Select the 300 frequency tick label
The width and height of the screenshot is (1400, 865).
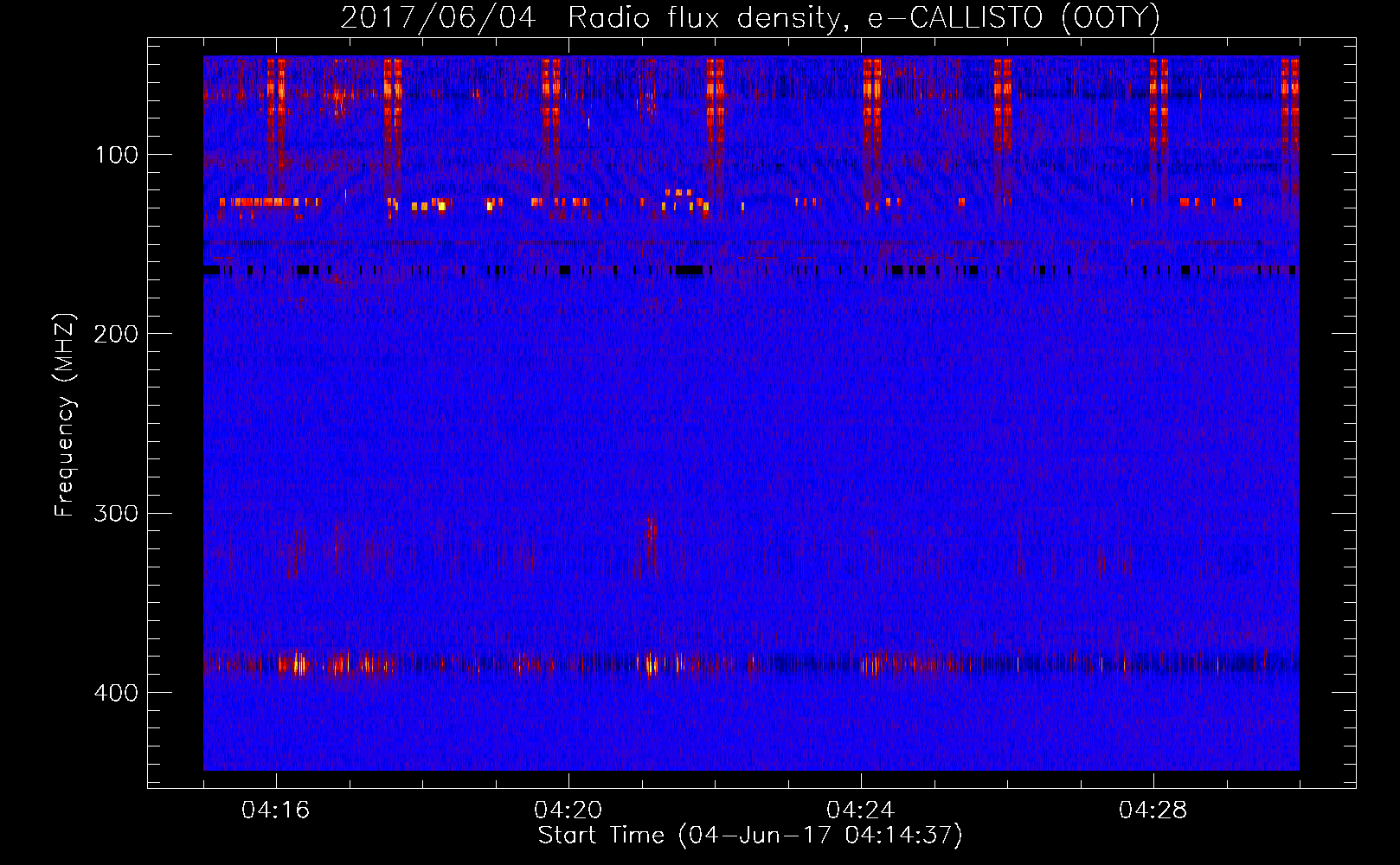pyautogui.click(x=116, y=513)
